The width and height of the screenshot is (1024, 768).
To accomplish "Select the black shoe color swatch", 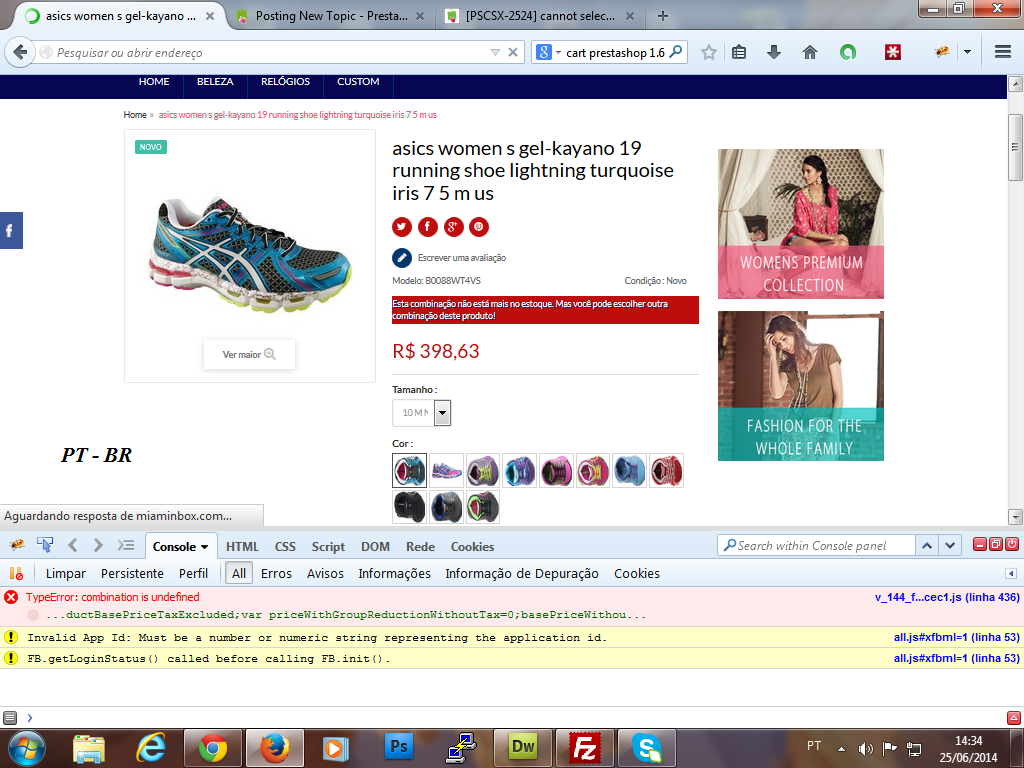I will click(409, 507).
